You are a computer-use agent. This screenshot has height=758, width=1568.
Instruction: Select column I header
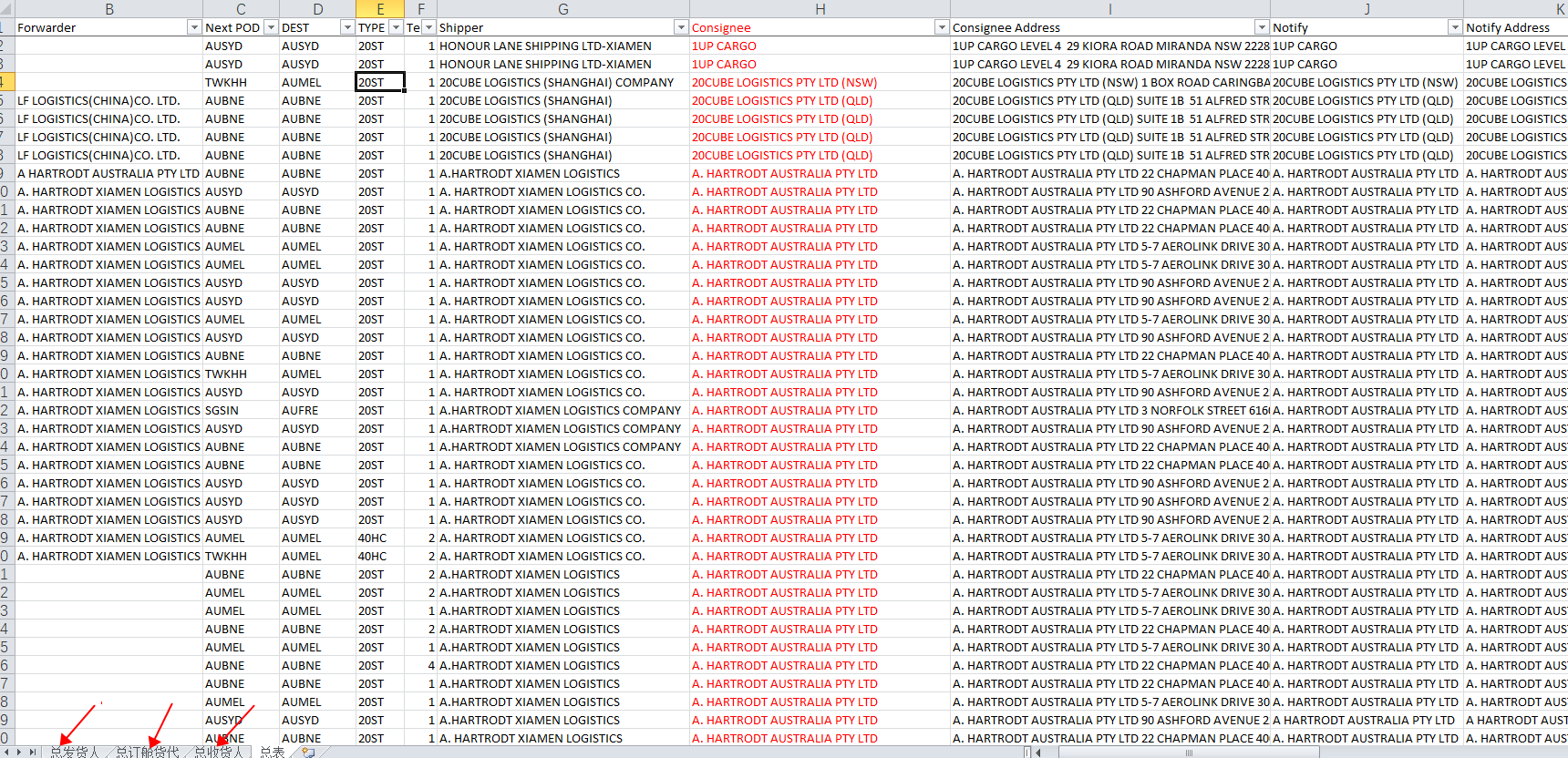[1109, 9]
